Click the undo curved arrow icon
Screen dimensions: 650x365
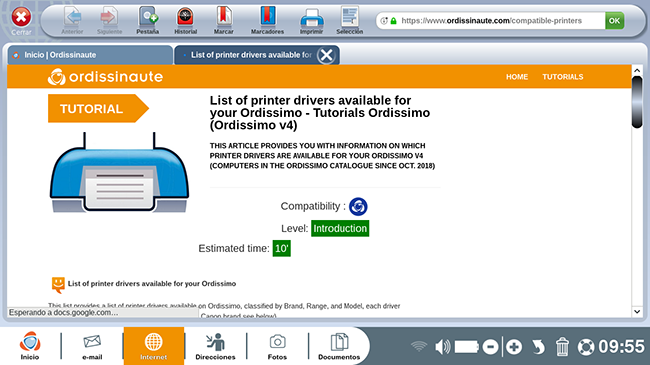pyautogui.click(x=538, y=347)
